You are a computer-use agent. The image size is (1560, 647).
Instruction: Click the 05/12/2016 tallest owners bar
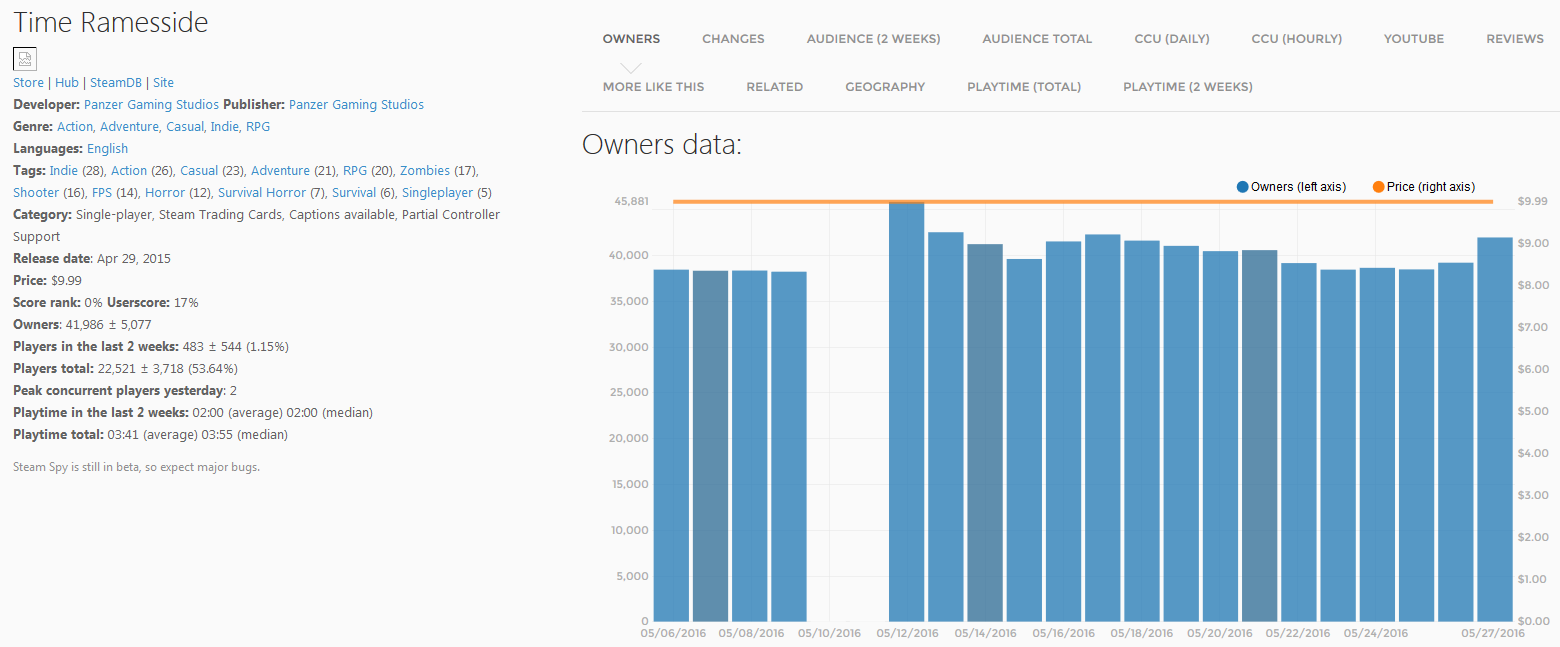pos(907,411)
